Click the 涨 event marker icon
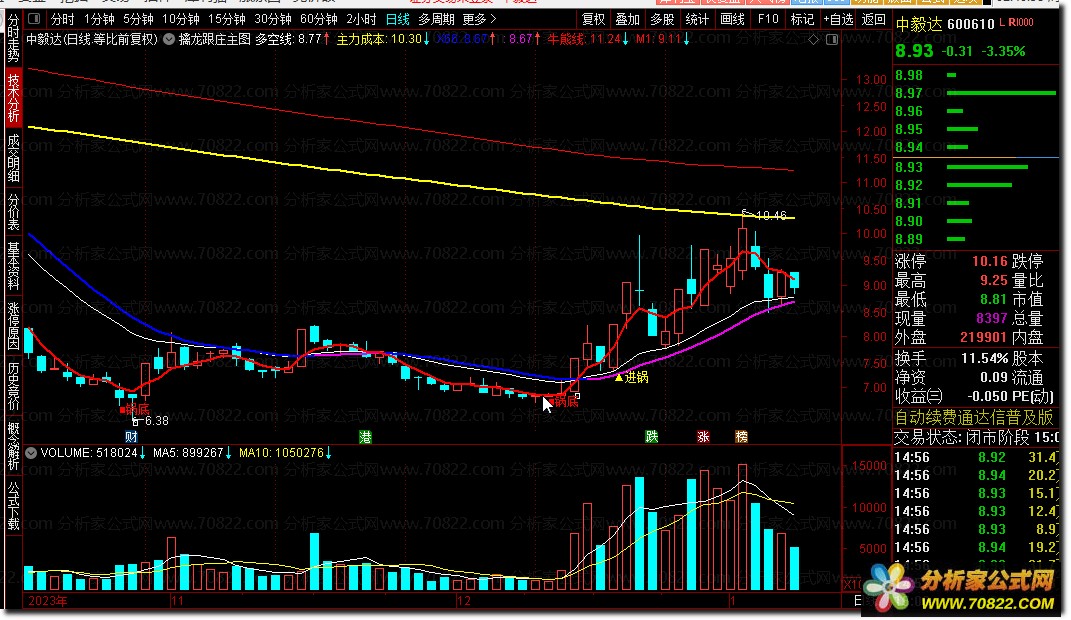Screen dimensions: 1071x620 pyautogui.click(x=703, y=437)
